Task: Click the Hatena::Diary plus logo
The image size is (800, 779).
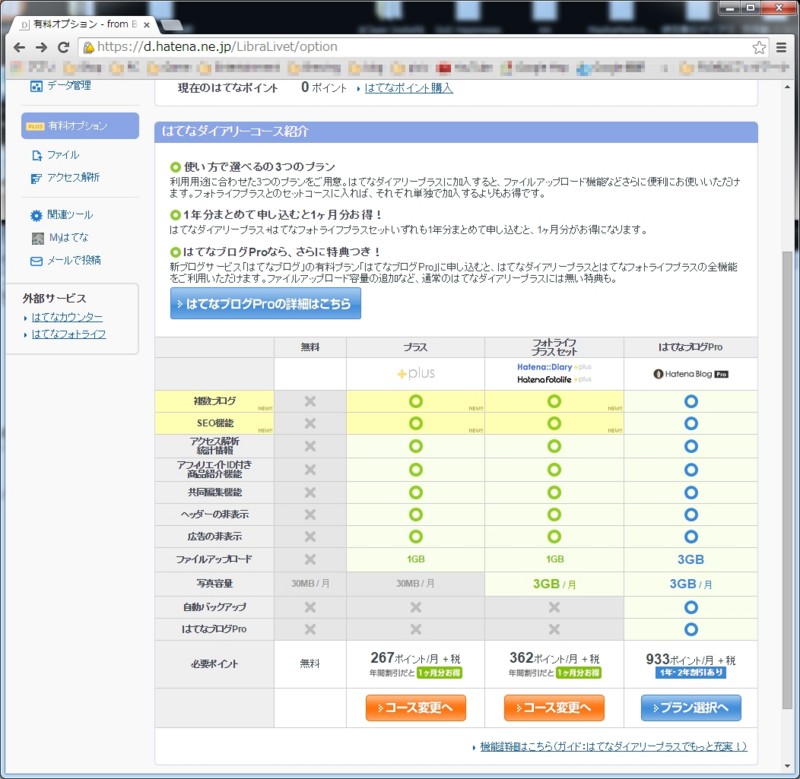Action: click(554, 367)
